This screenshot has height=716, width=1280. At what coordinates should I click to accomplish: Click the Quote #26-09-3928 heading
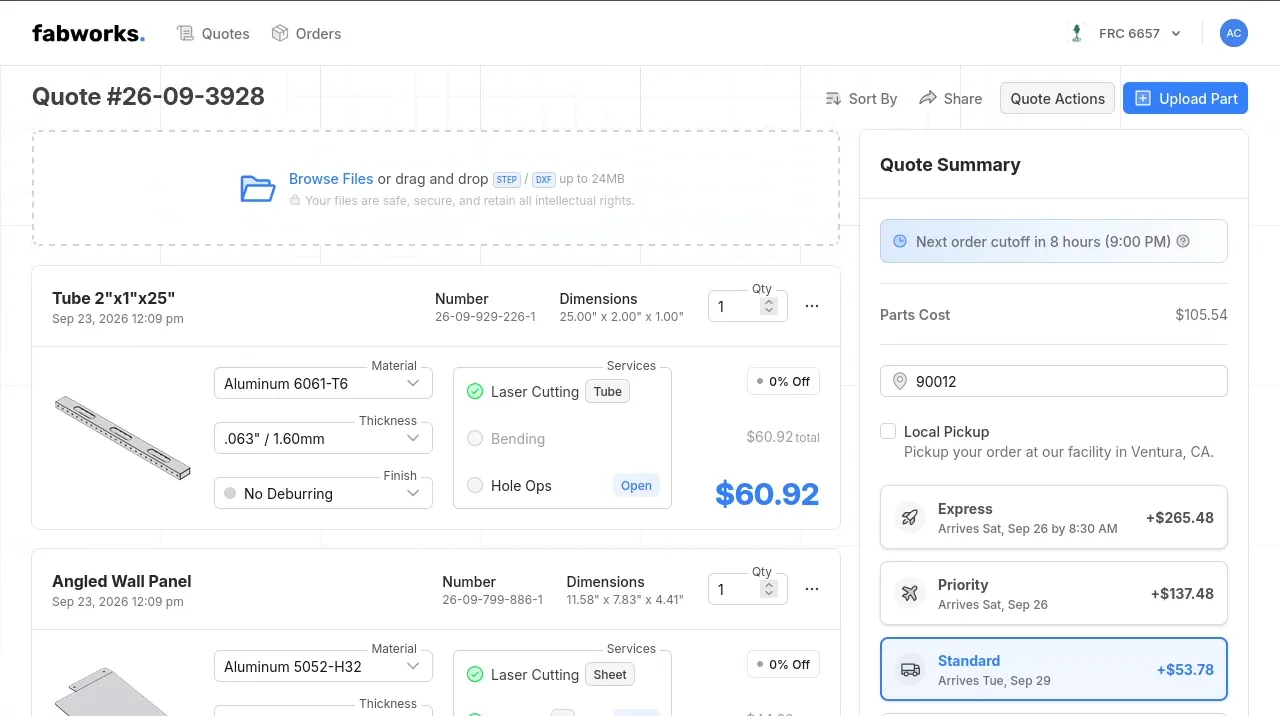(148, 96)
